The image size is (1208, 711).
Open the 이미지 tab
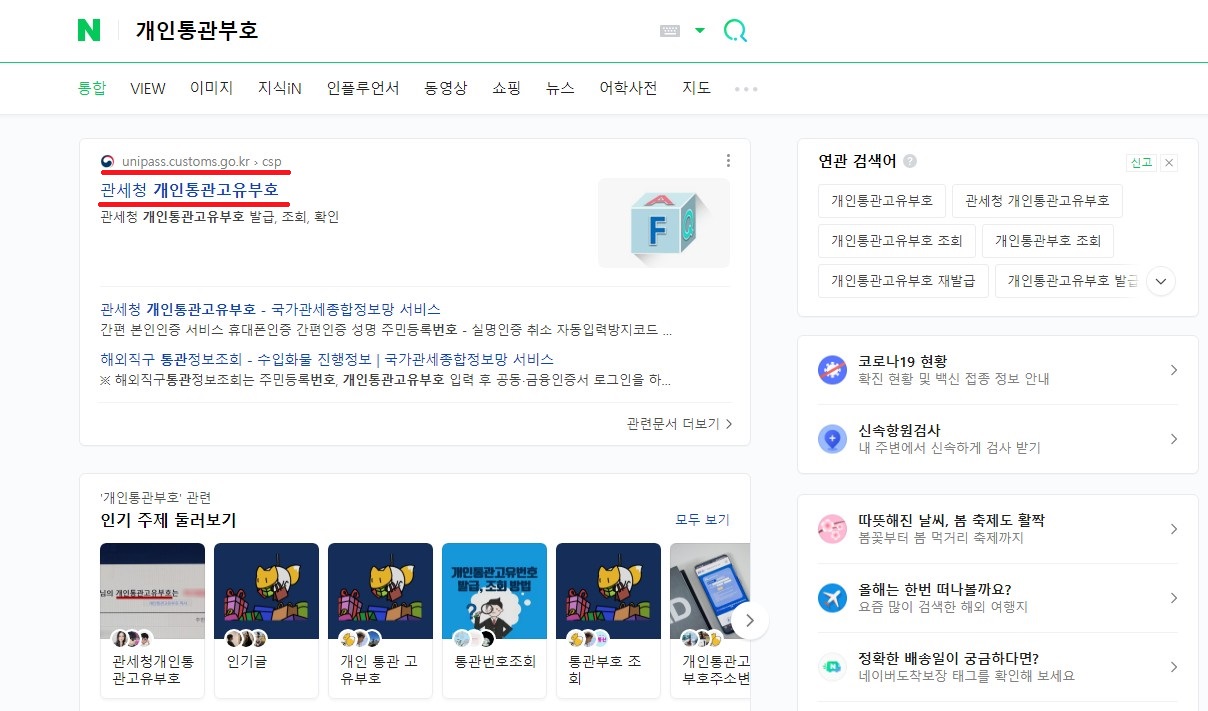(212, 88)
